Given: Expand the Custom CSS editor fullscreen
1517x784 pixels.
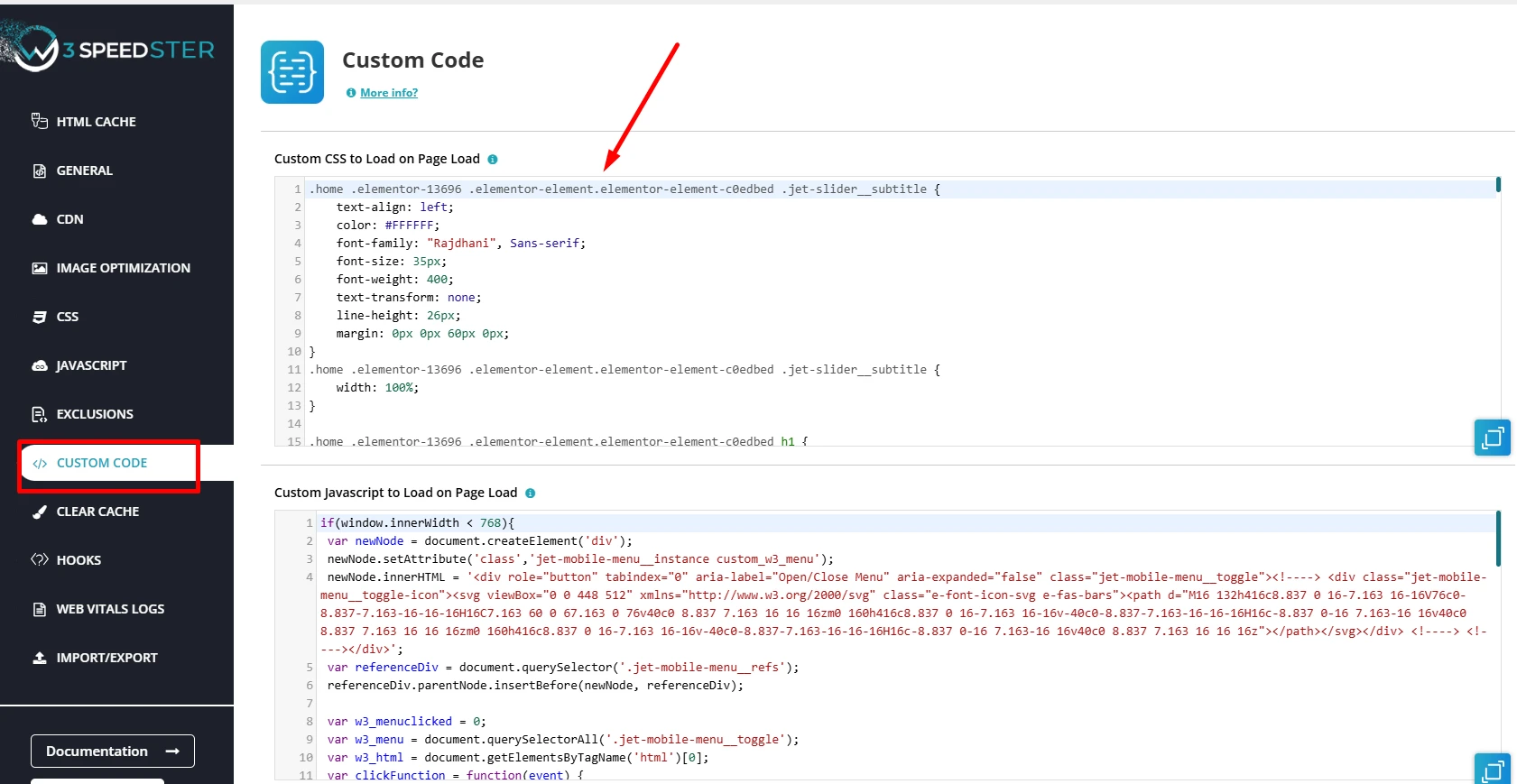Looking at the screenshot, I should coord(1492,438).
